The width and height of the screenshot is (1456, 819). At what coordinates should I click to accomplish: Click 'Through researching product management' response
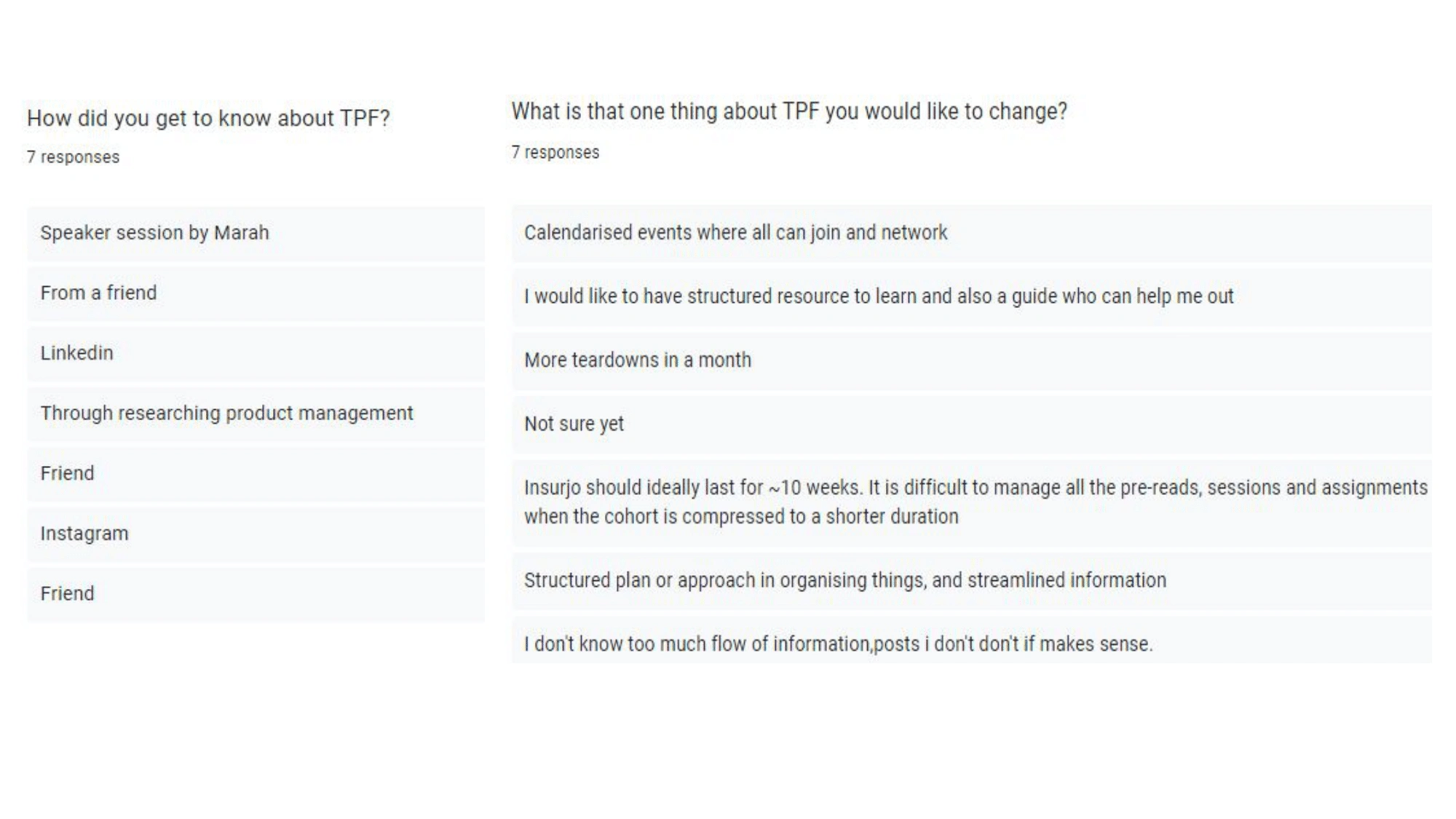coord(256,414)
